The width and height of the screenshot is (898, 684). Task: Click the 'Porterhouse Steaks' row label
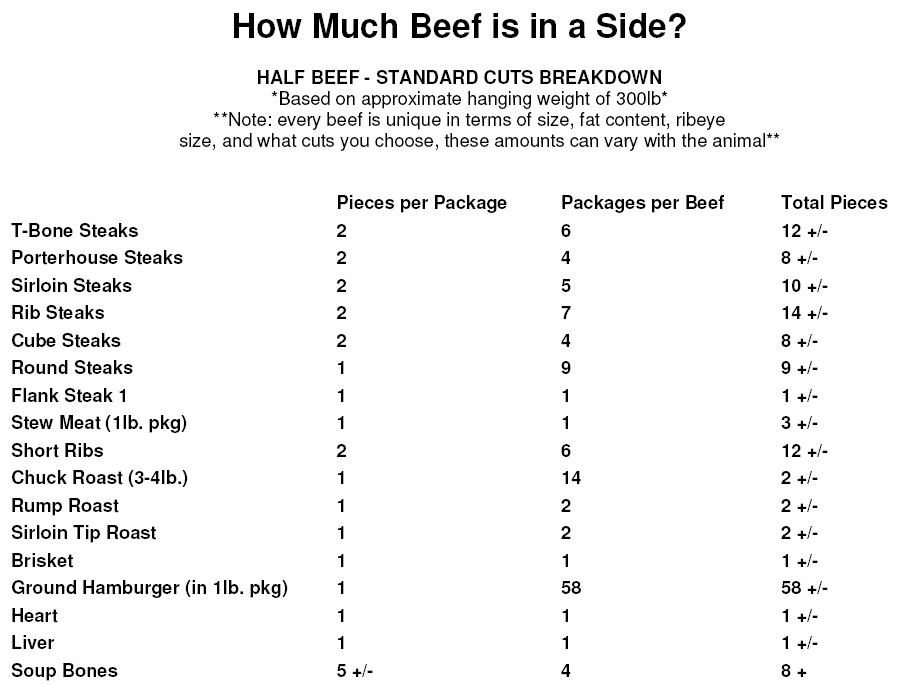pyautogui.click(x=97, y=258)
